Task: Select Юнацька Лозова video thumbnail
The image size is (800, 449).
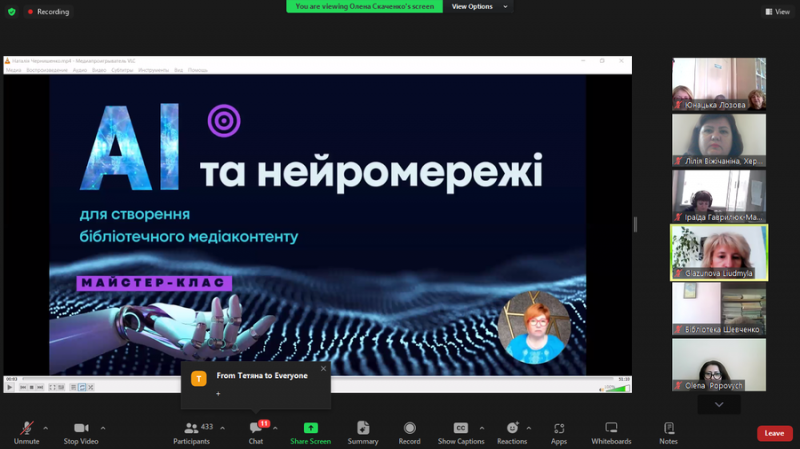Action: pos(719,84)
